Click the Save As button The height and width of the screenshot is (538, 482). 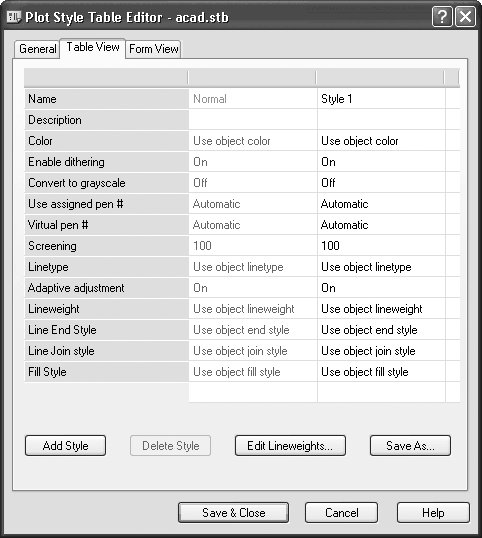point(410,445)
